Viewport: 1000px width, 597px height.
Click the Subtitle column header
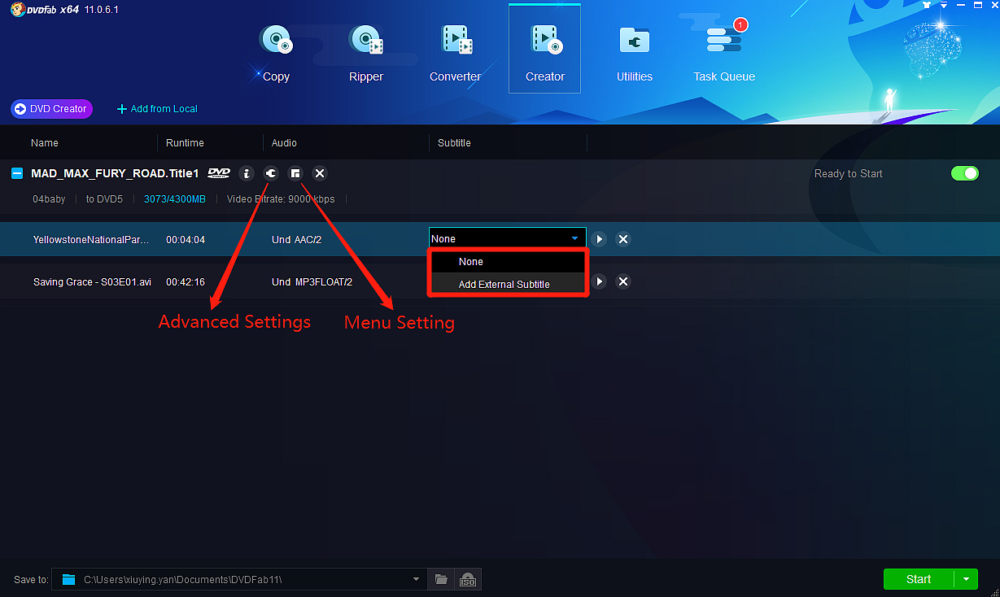point(454,143)
